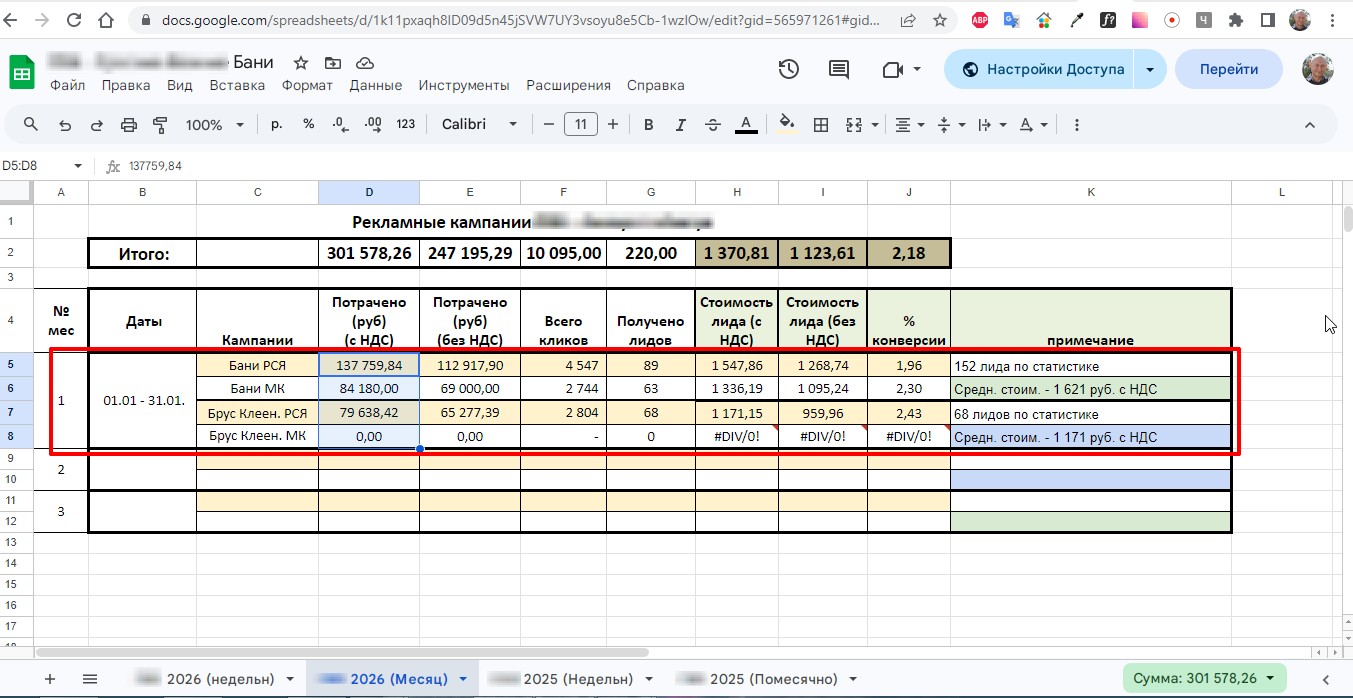Image resolution: width=1353 pixels, height=698 pixels.
Task: Open the Данные menu
Action: (x=375, y=86)
